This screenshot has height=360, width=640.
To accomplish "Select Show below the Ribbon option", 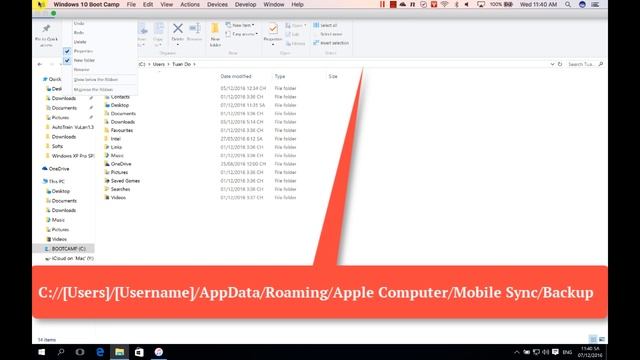I will [x=96, y=80].
